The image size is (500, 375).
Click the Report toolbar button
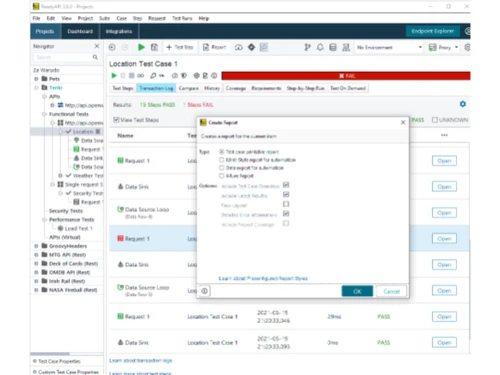click(x=214, y=47)
